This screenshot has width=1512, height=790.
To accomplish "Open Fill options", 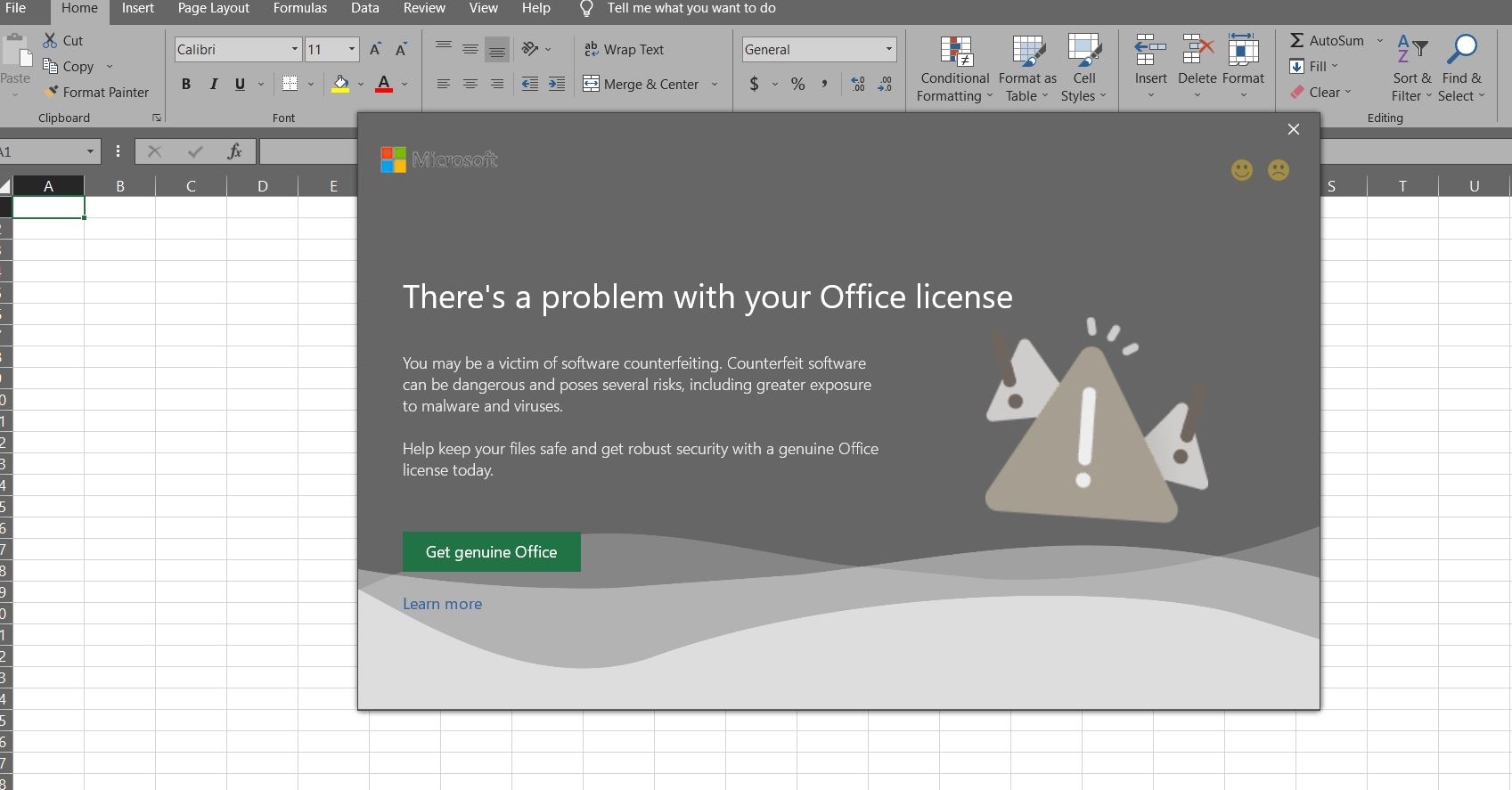I will pyautogui.click(x=1313, y=66).
